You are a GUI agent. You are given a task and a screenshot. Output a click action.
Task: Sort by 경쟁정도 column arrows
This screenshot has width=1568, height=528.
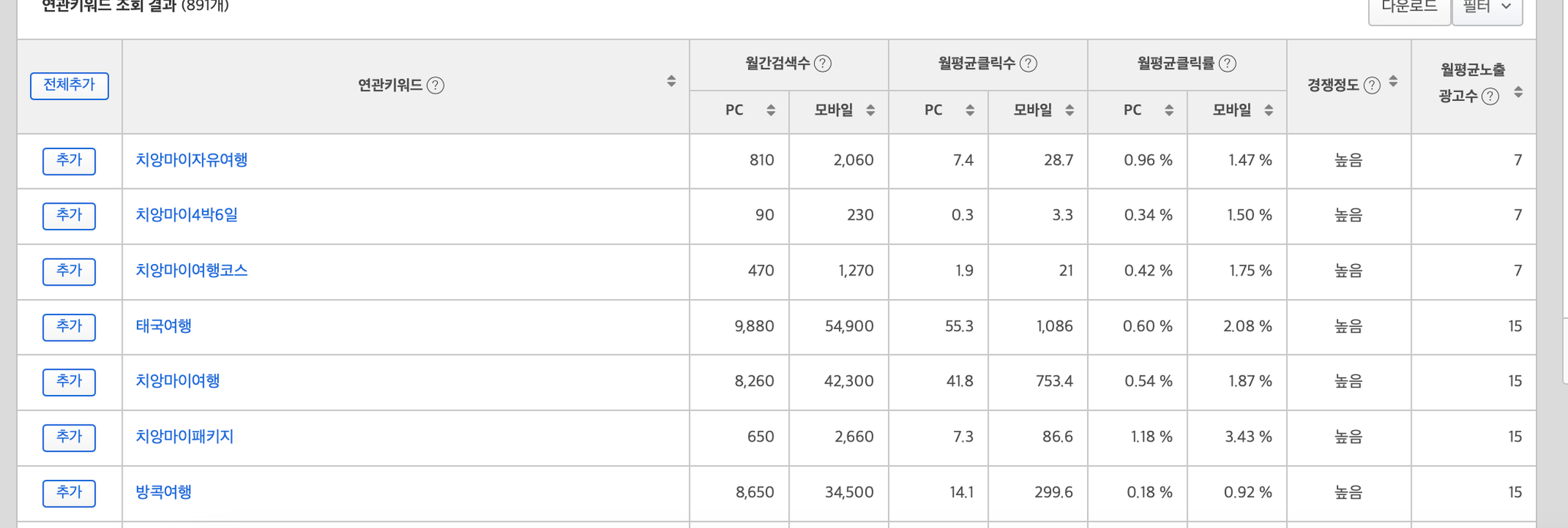[x=1393, y=81]
